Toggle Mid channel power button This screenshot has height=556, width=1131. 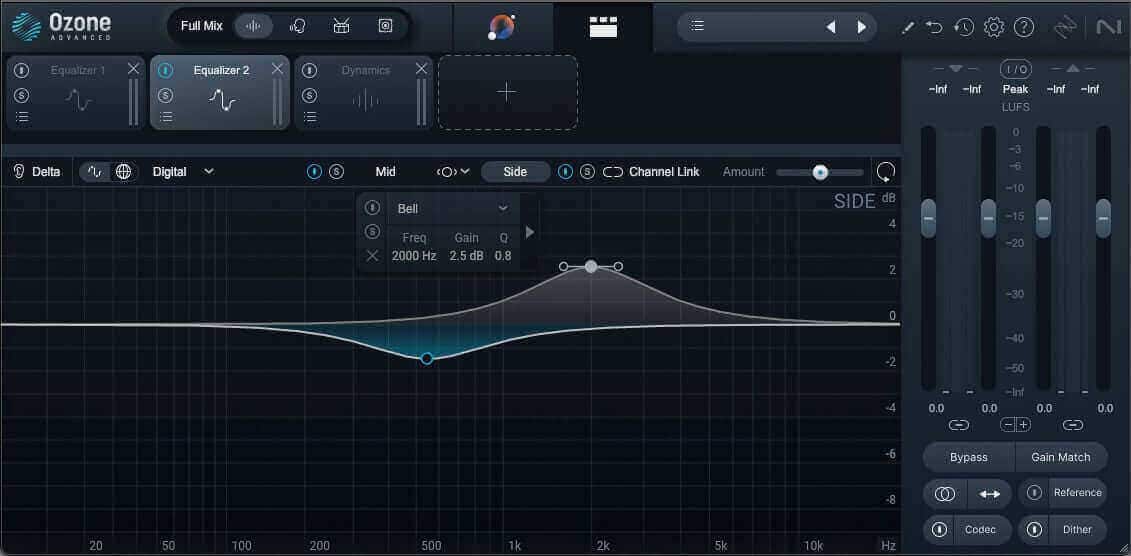coord(314,172)
